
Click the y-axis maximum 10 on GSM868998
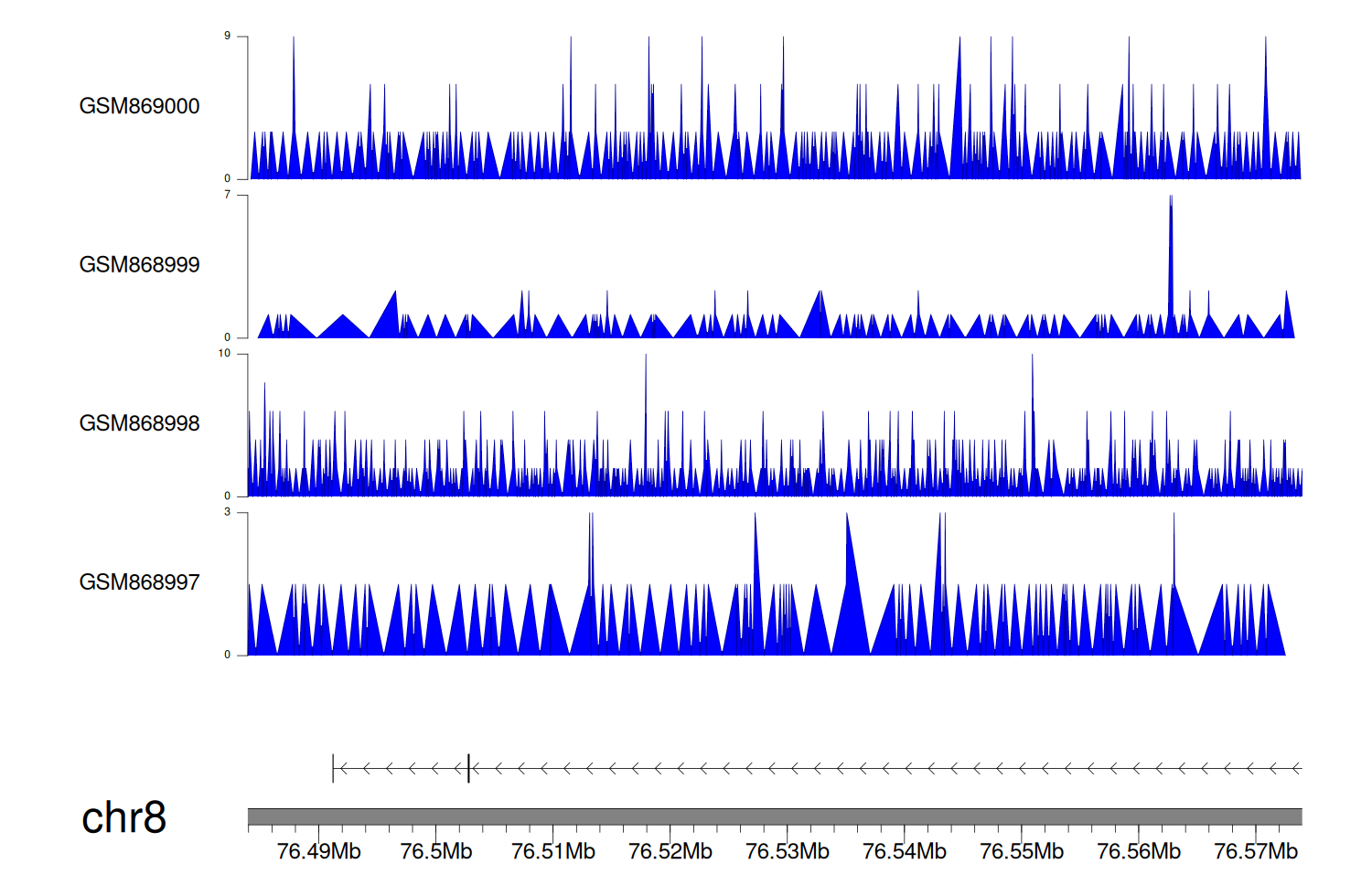[224, 354]
